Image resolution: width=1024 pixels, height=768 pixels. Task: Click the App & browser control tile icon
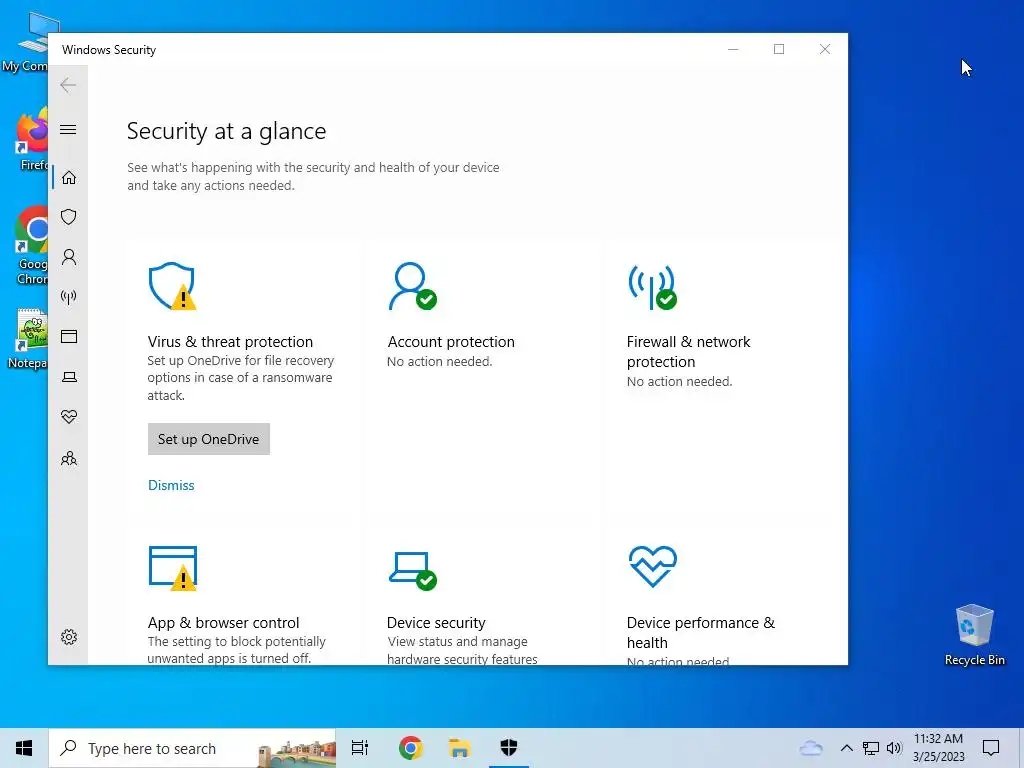tap(172, 568)
